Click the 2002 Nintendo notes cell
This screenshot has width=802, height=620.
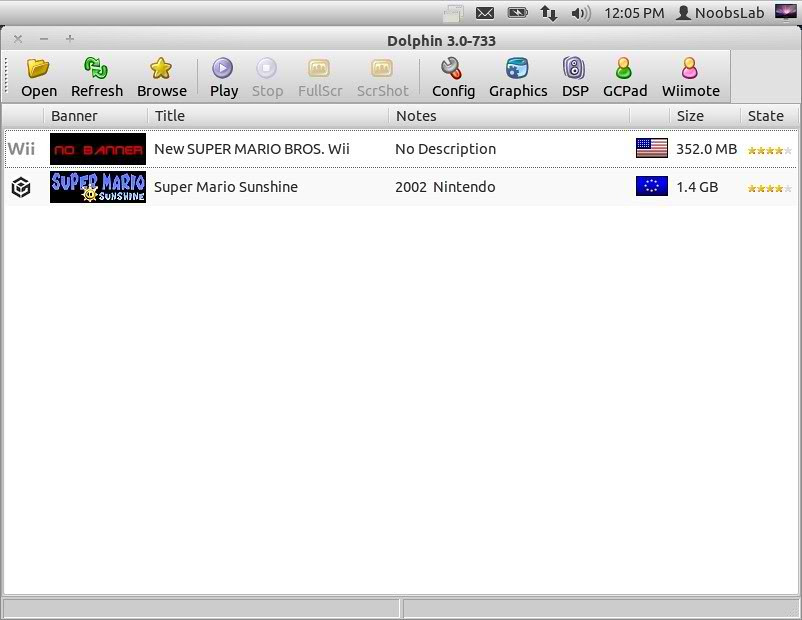tap(445, 187)
